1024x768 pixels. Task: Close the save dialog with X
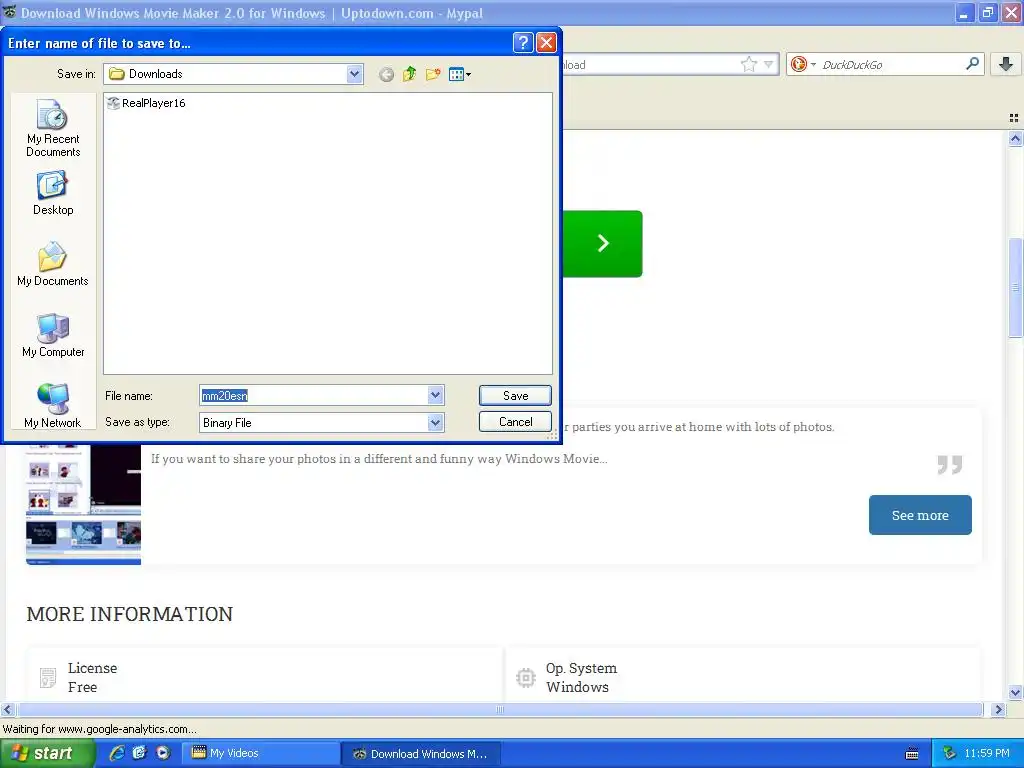pos(546,43)
